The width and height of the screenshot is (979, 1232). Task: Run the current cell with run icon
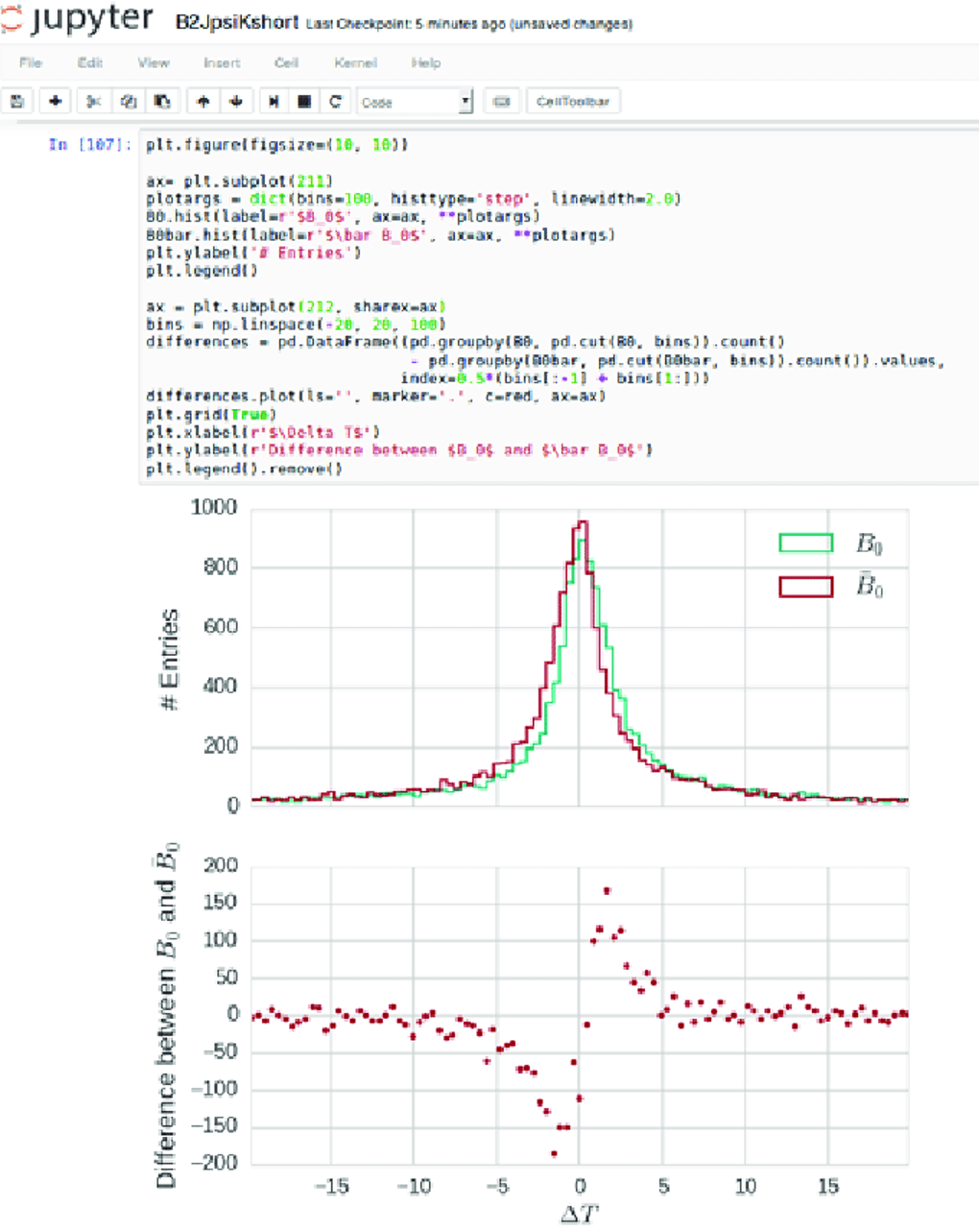[x=274, y=101]
